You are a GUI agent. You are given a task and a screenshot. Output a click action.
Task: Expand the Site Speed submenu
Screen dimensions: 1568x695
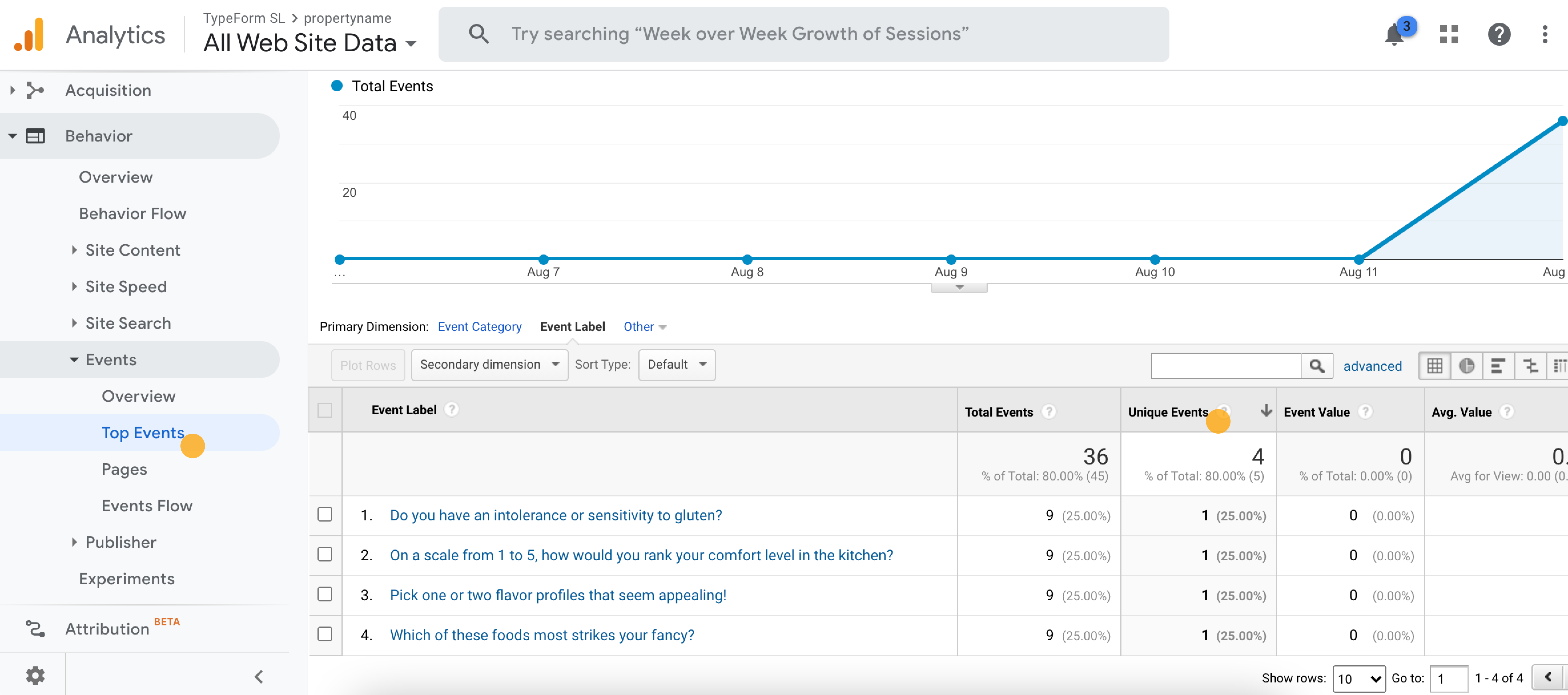tap(74, 286)
